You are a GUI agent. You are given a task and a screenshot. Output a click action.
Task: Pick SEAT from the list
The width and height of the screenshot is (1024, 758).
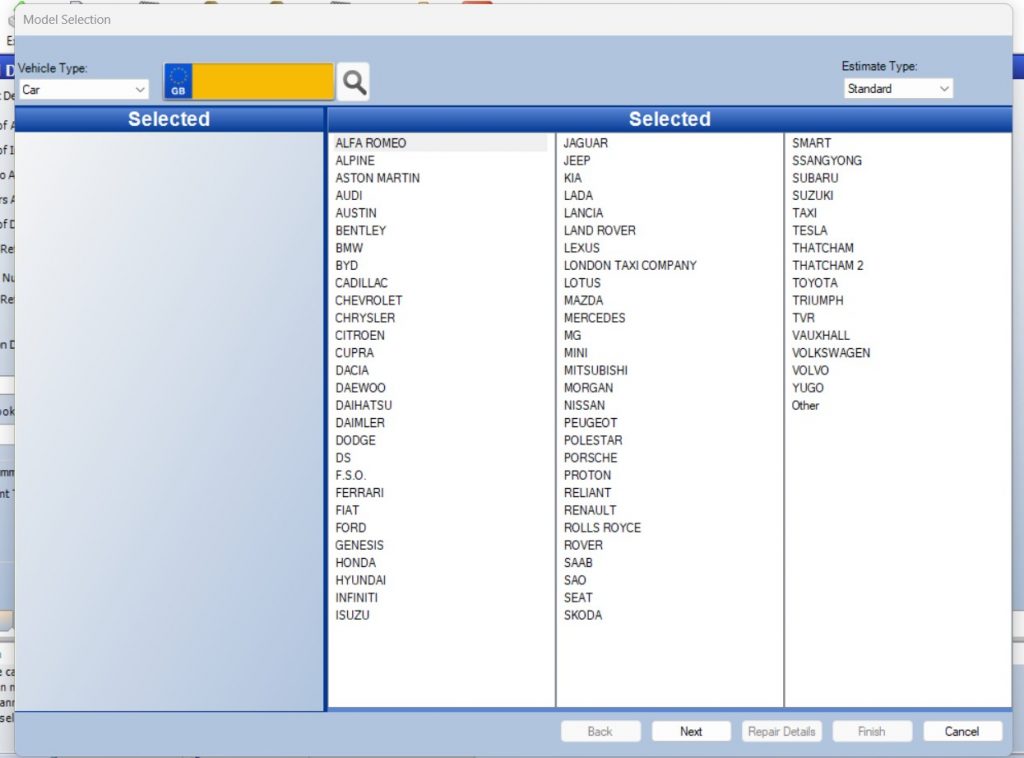click(x=578, y=597)
